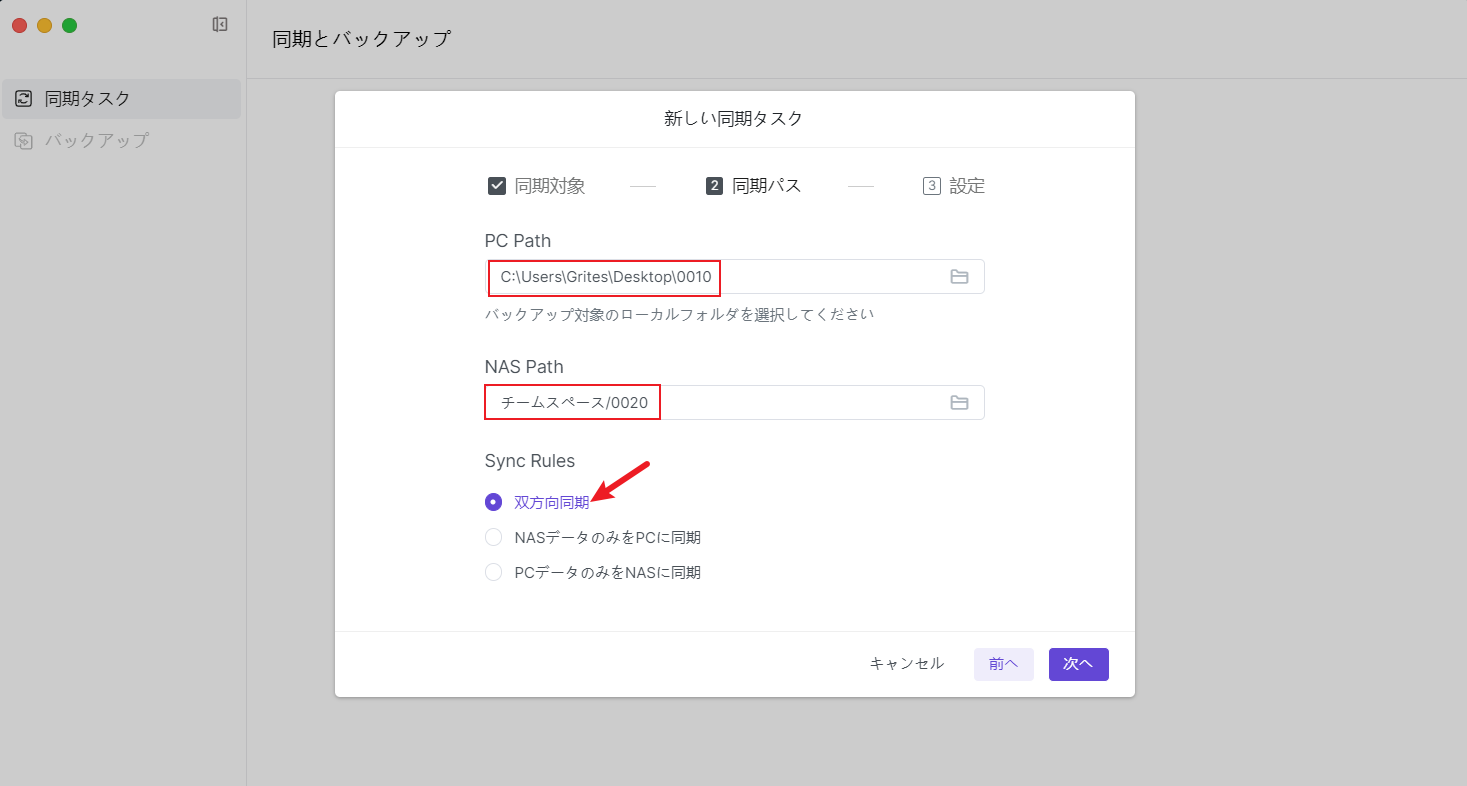Open the バックアップ section label in the sidebar

coord(97,141)
